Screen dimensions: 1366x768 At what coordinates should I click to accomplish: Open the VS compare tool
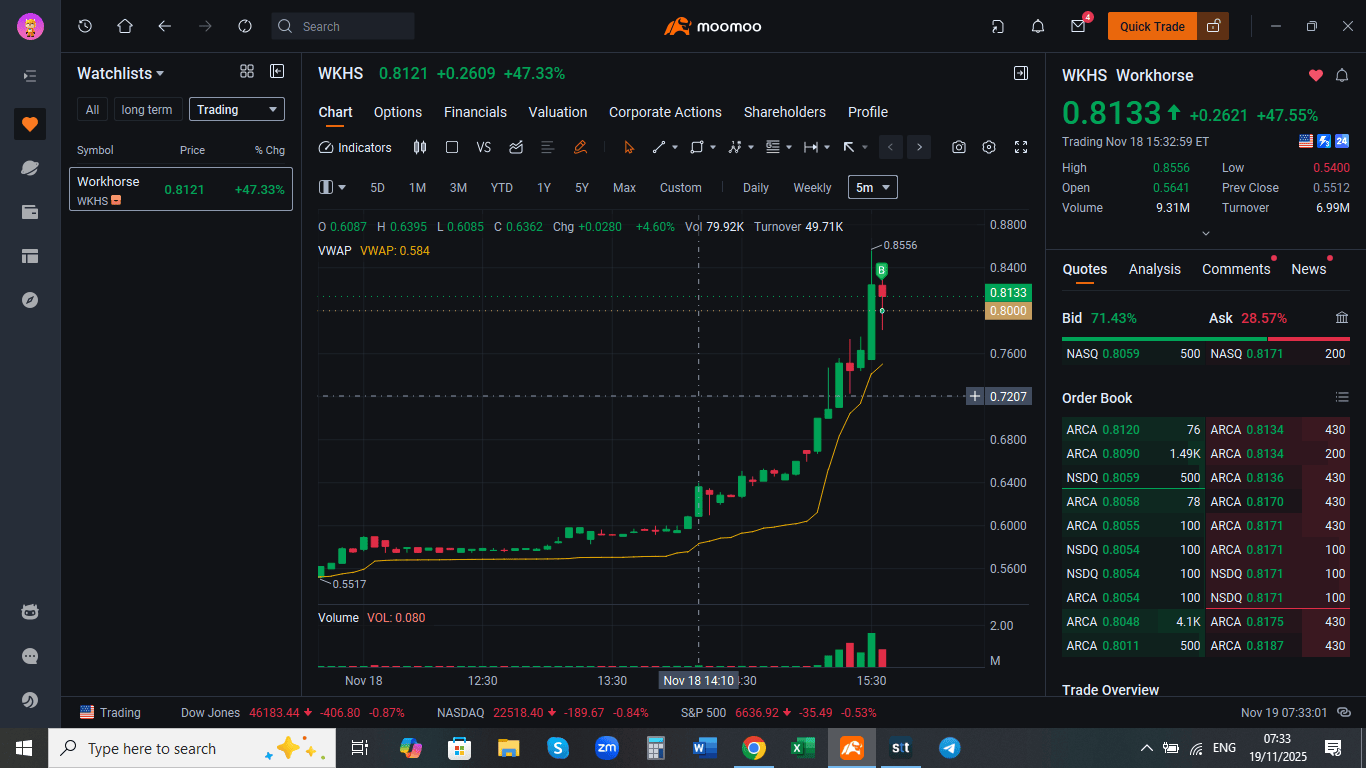click(484, 147)
